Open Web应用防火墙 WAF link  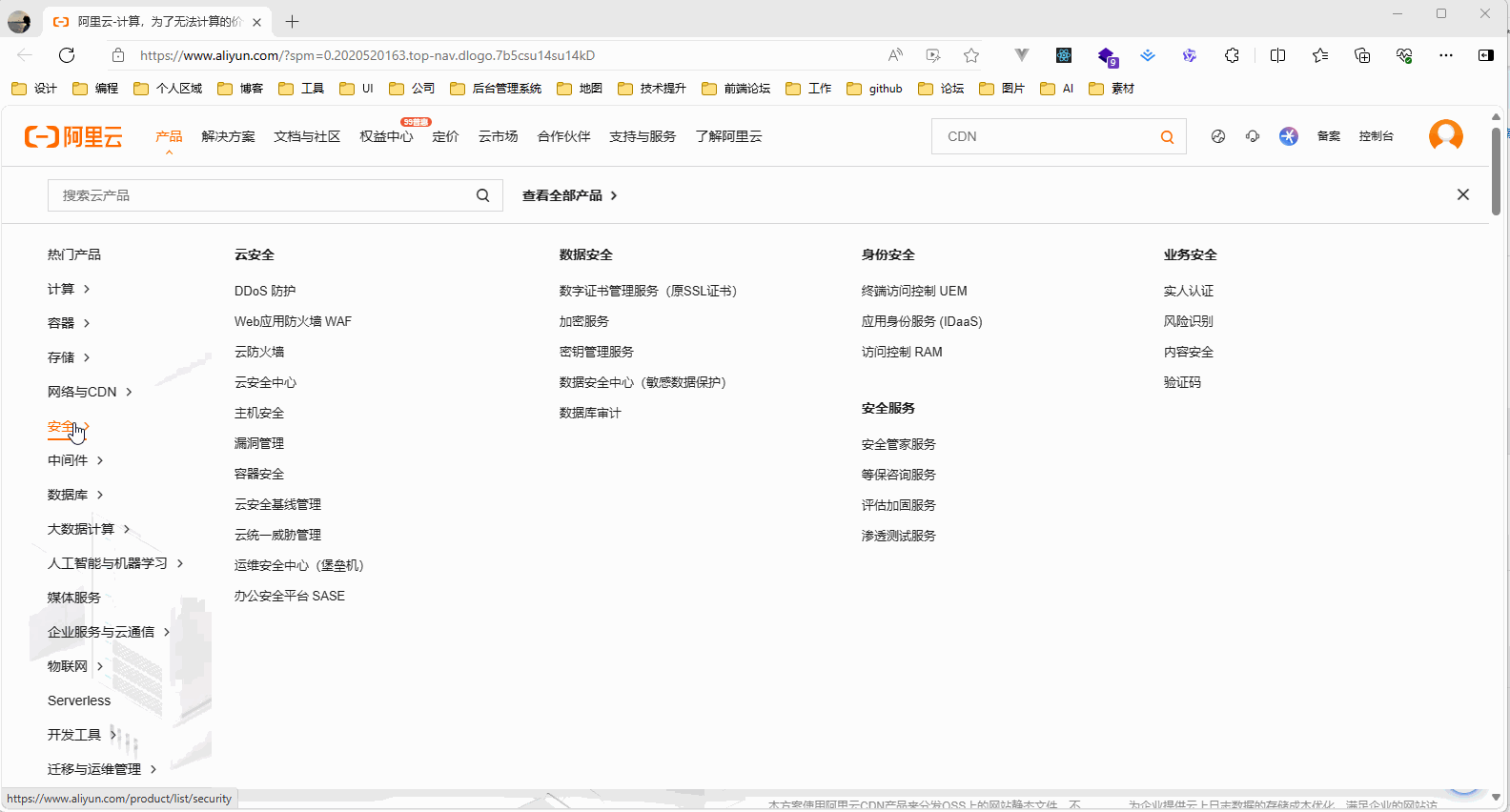pos(293,321)
